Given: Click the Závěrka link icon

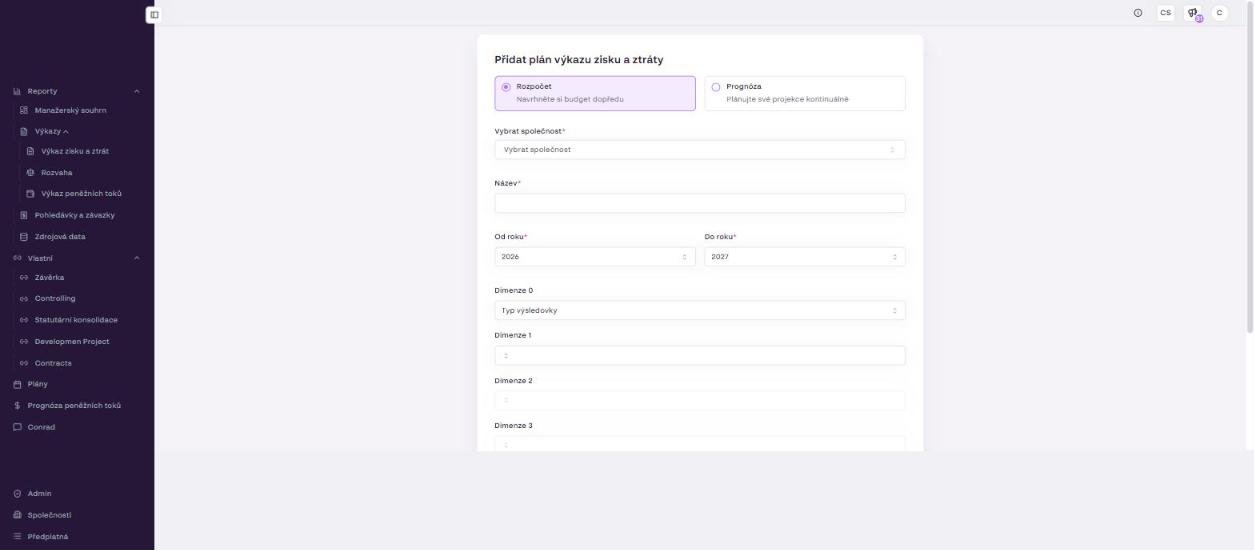Looking at the screenshot, I should (x=24, y=277).
